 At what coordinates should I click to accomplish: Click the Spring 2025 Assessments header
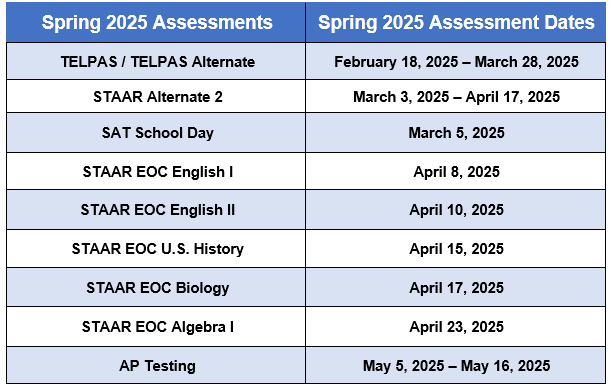coord(156,22)
